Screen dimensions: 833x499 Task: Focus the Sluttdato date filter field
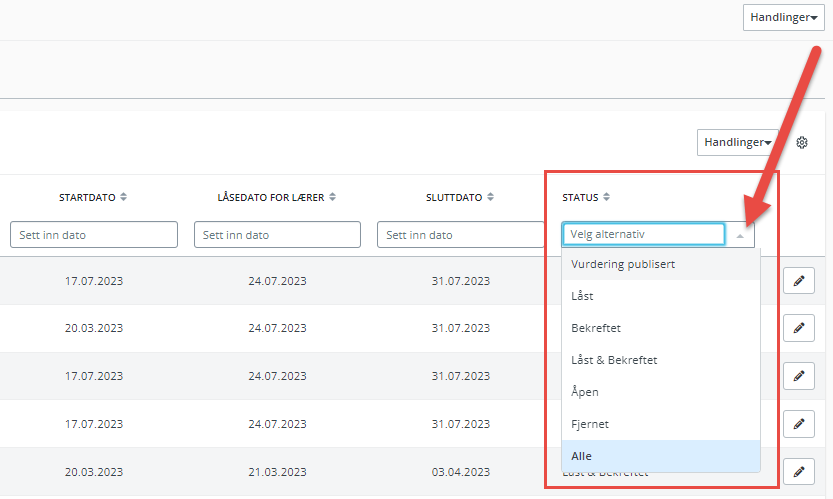click(461, 235)
